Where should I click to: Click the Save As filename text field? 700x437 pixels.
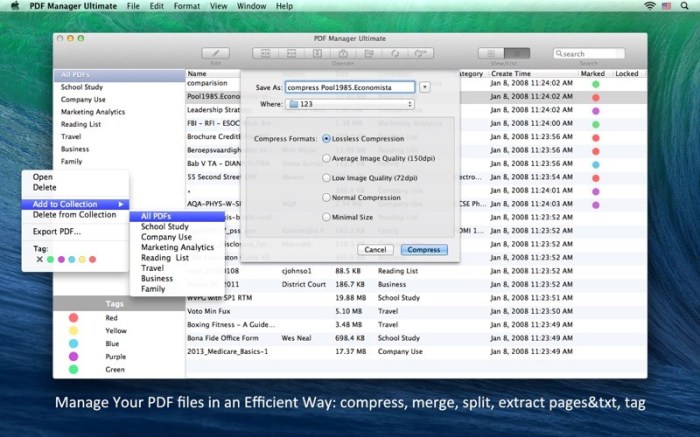(x=350, y=87)
